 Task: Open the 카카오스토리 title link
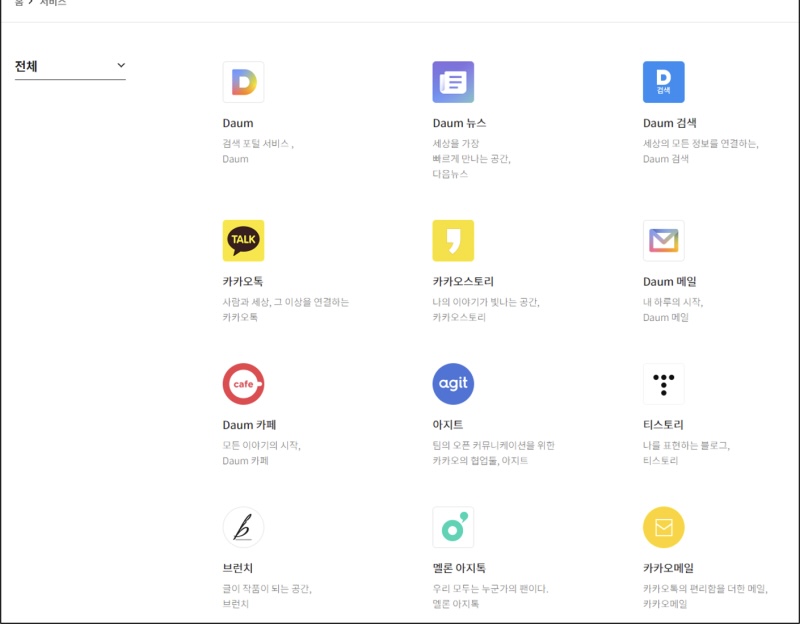pyautogui.click(x=463, y=282)
